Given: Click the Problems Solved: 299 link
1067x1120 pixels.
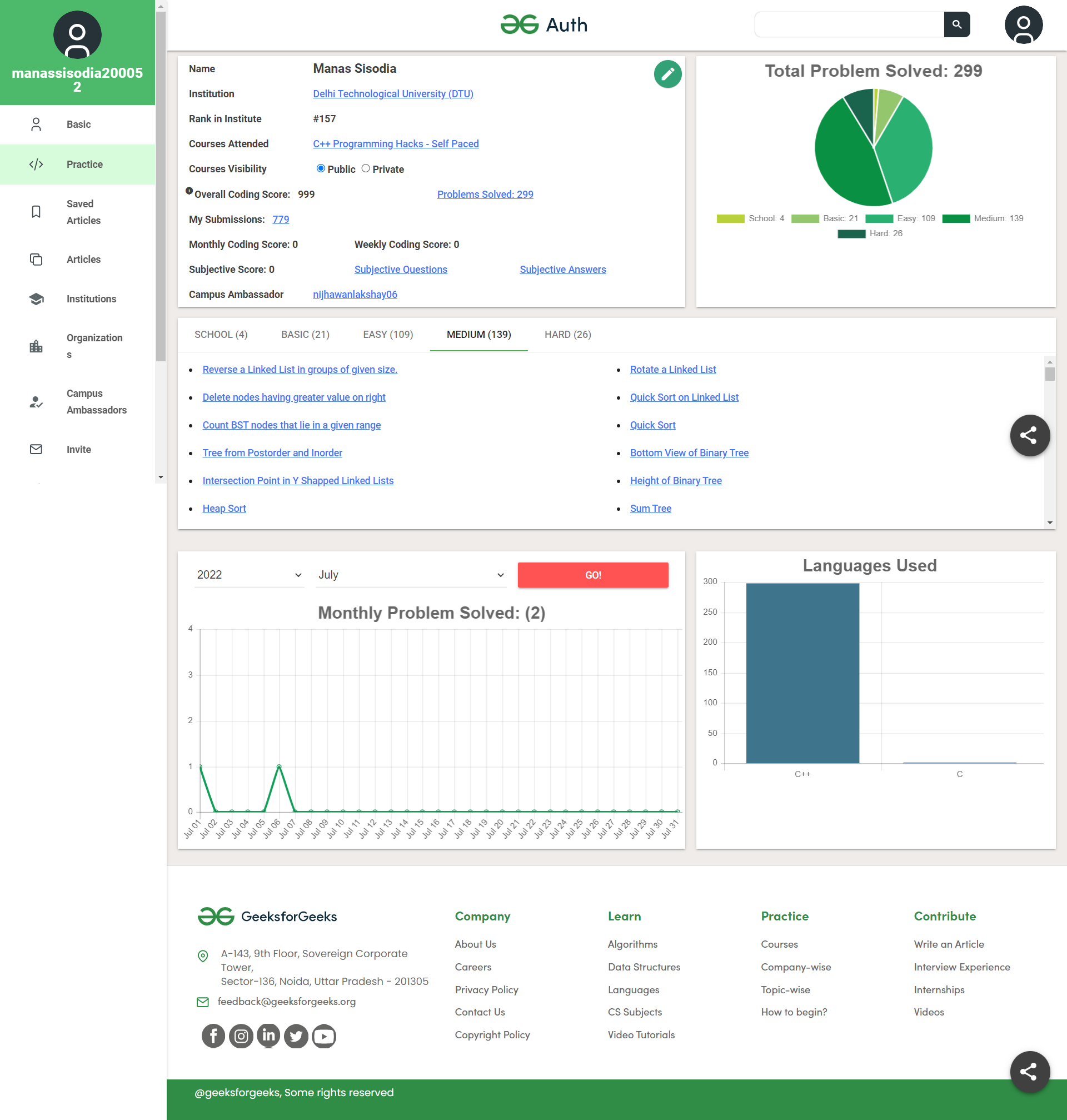Looking at the screenshot, I should (485, 195).
